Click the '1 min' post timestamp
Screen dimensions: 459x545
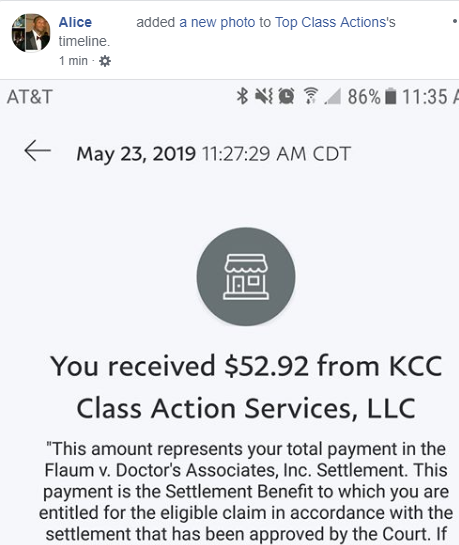[x=73, y=61]
